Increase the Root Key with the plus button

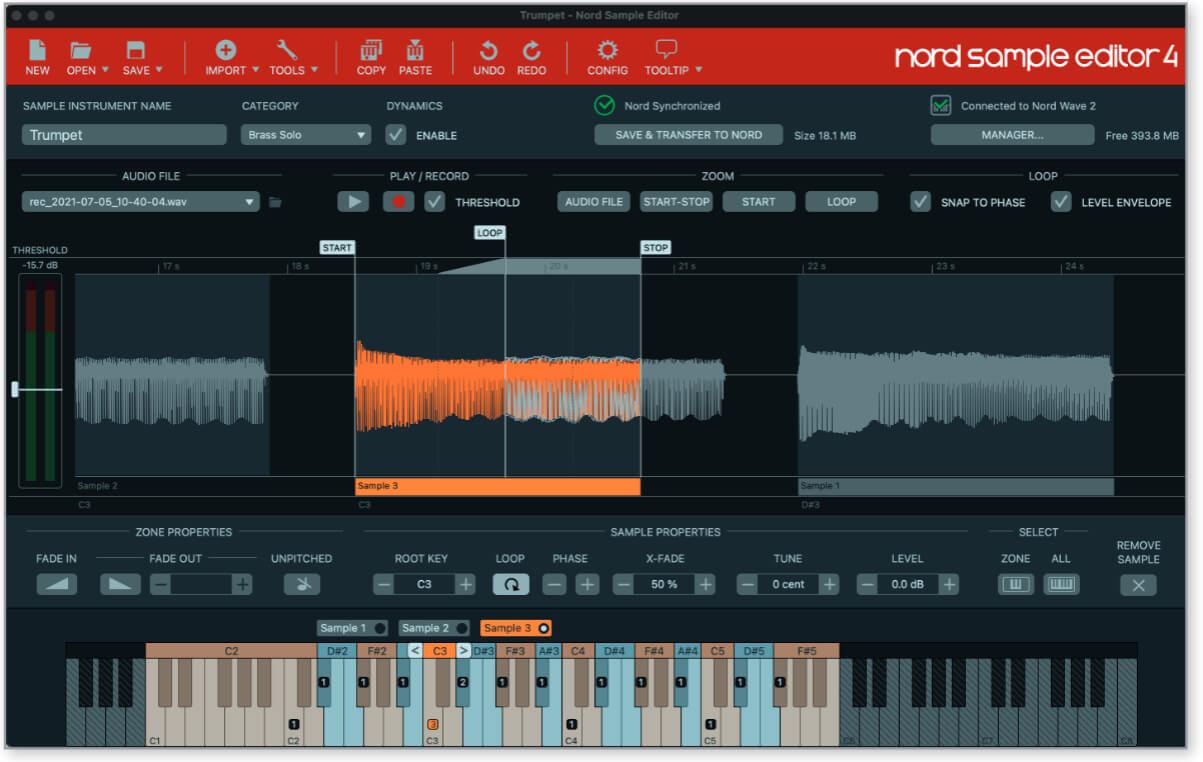click(465, 585)
